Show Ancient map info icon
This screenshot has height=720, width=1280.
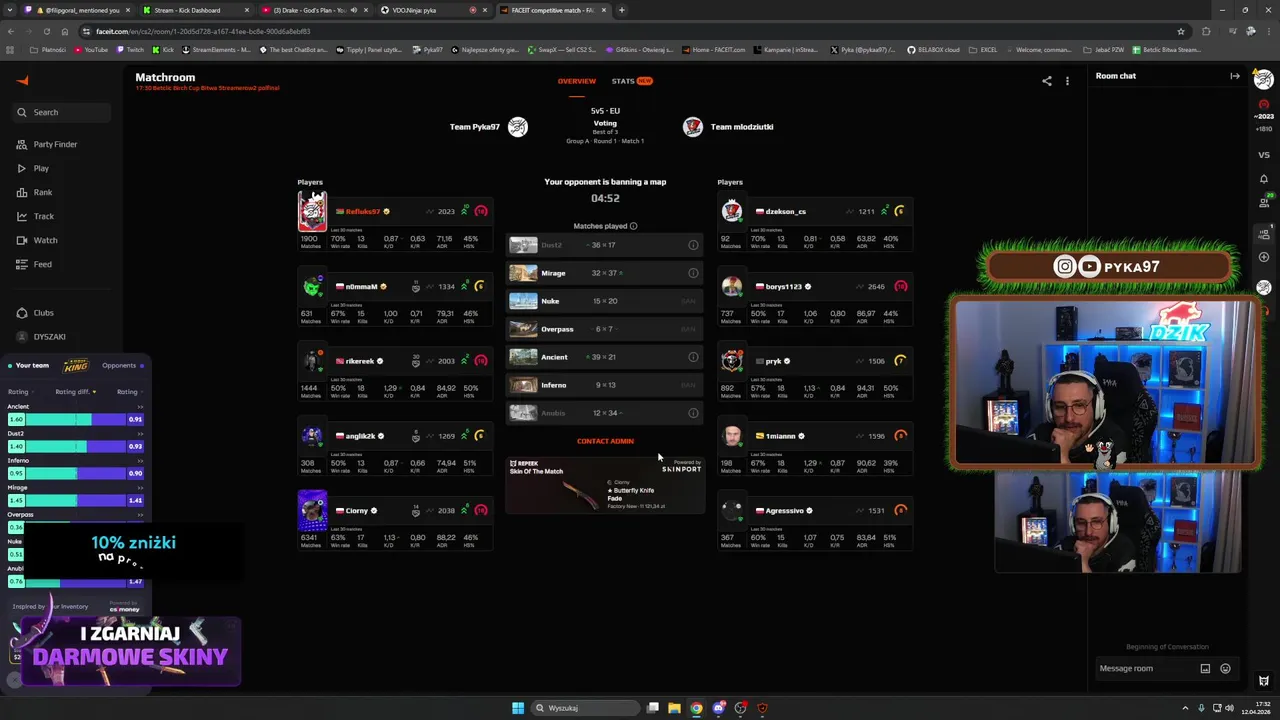pyautogui.click(x=693, y=357)
